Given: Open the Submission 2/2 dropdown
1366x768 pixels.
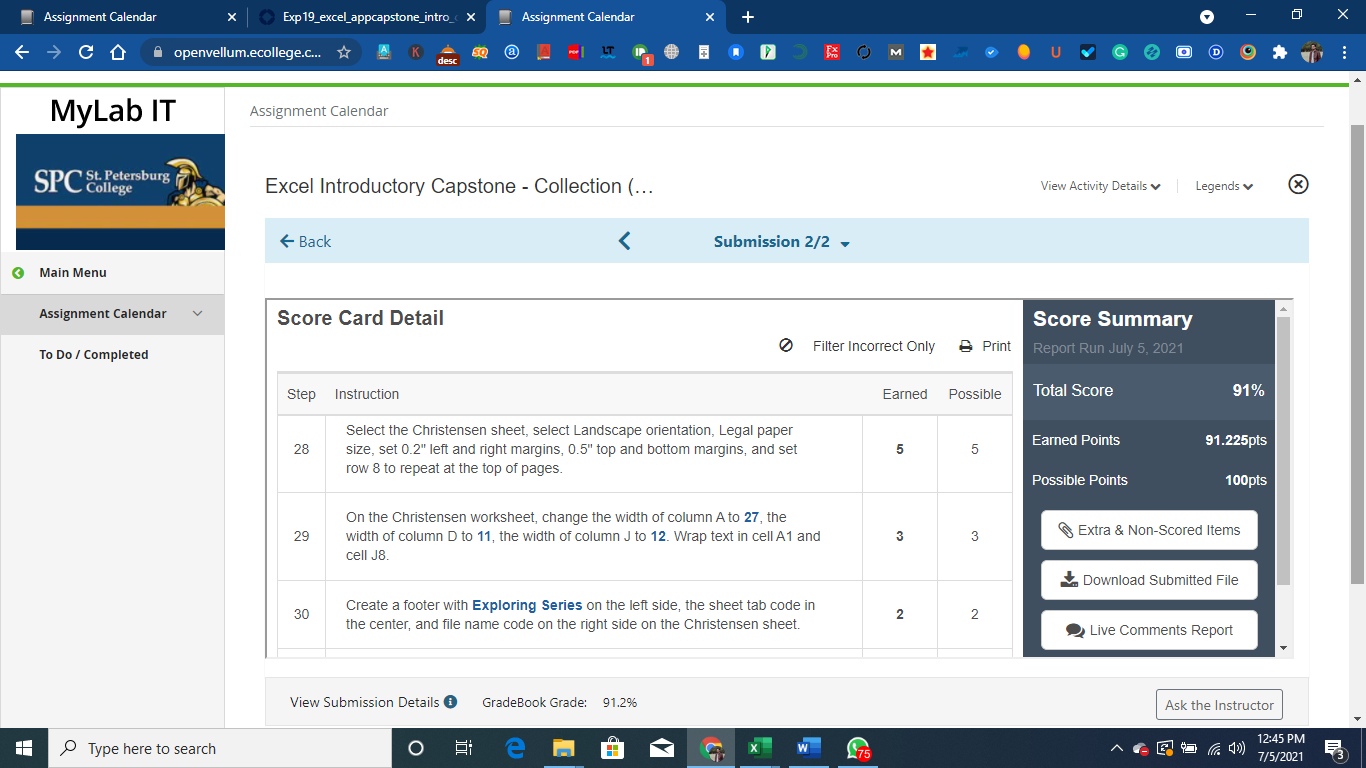Looking at the screenshot, I should point(782,242).
